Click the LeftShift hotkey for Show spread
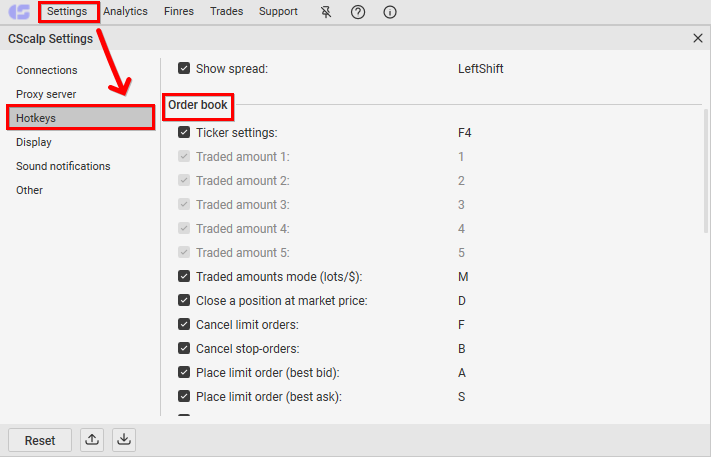 click(480, 69)
